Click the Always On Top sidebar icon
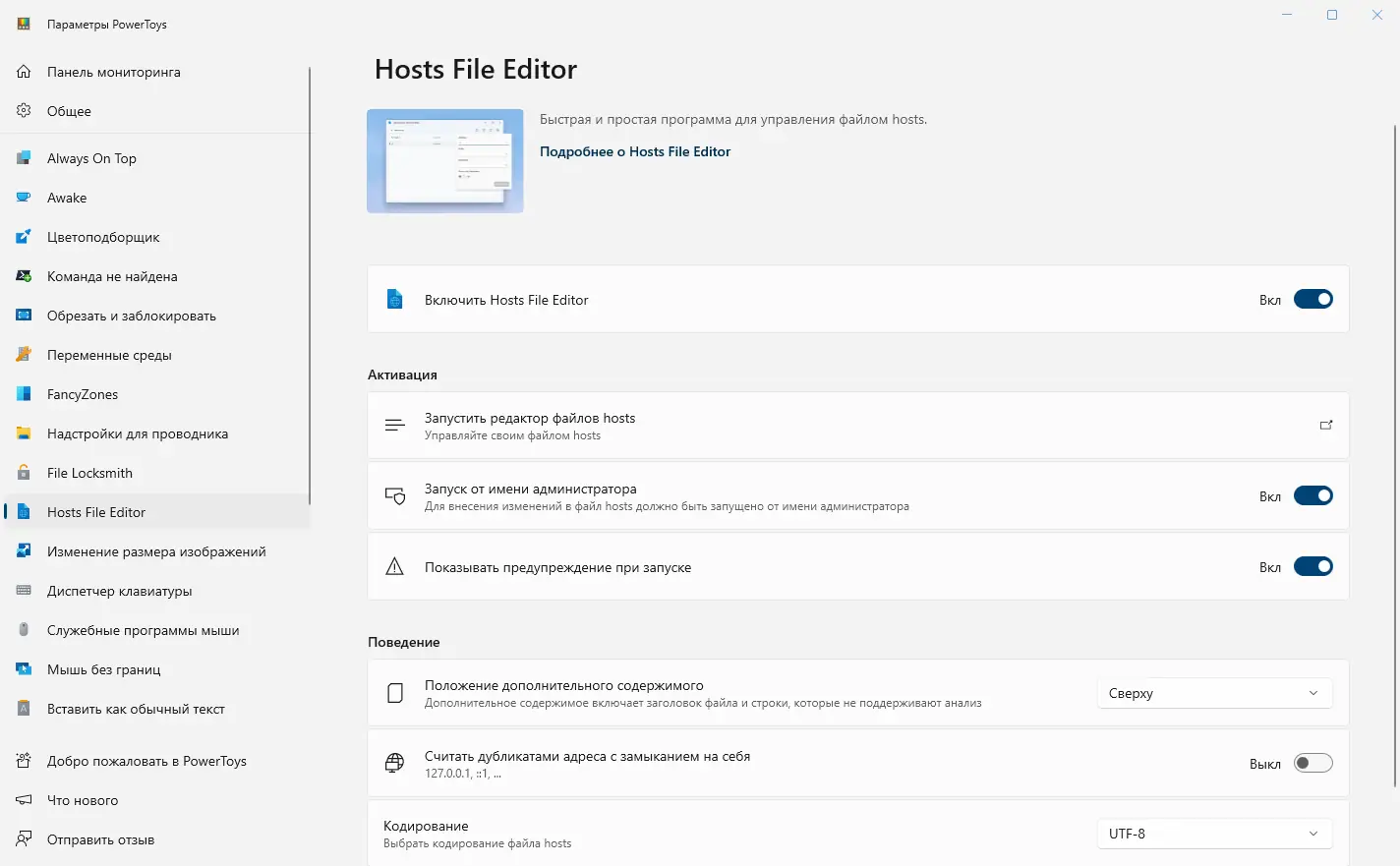This screenshot has width=1400, height=866. click(x=24, y=158)
